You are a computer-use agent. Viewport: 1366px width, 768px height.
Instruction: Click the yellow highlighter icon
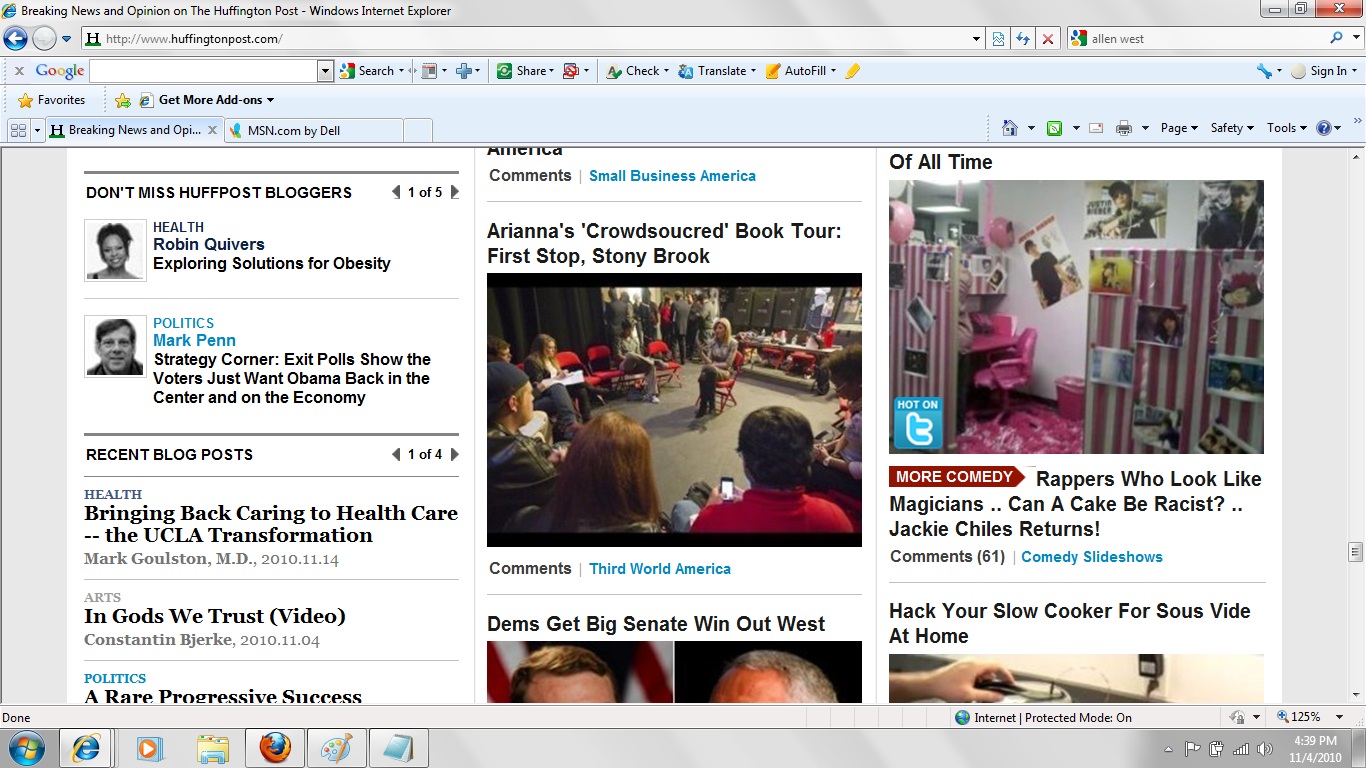852,71
